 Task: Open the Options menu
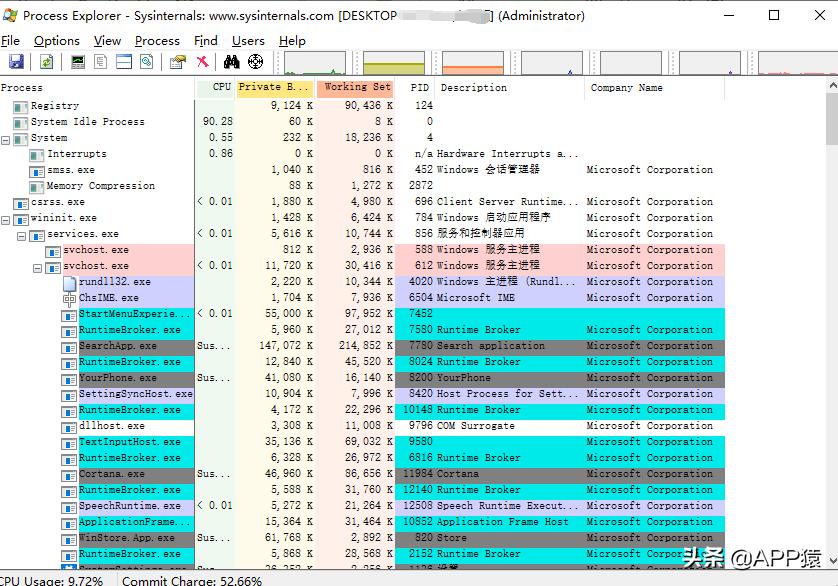(56, 41)
